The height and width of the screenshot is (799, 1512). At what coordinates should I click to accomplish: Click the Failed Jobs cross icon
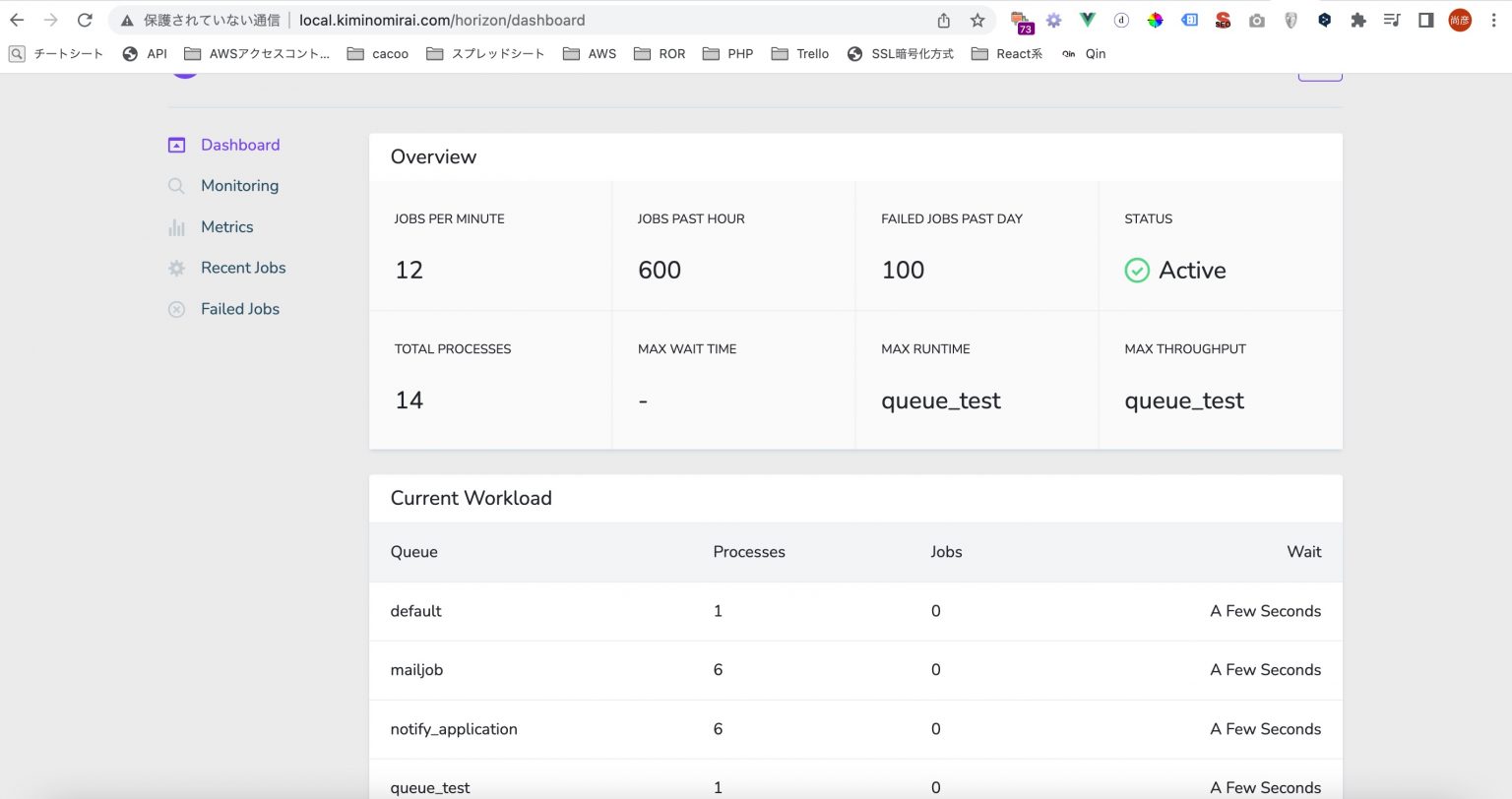tap(176, 310)
